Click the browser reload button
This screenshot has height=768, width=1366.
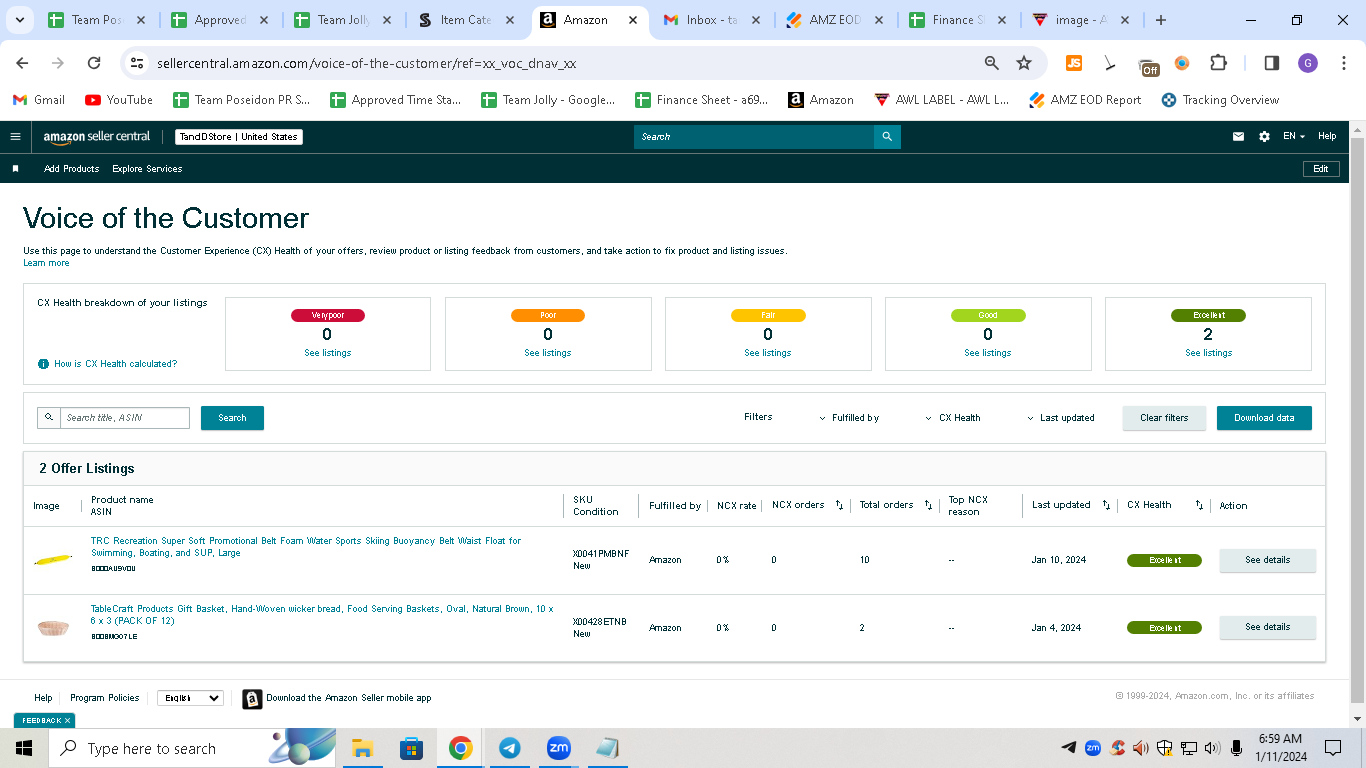(x=94, y=63)
